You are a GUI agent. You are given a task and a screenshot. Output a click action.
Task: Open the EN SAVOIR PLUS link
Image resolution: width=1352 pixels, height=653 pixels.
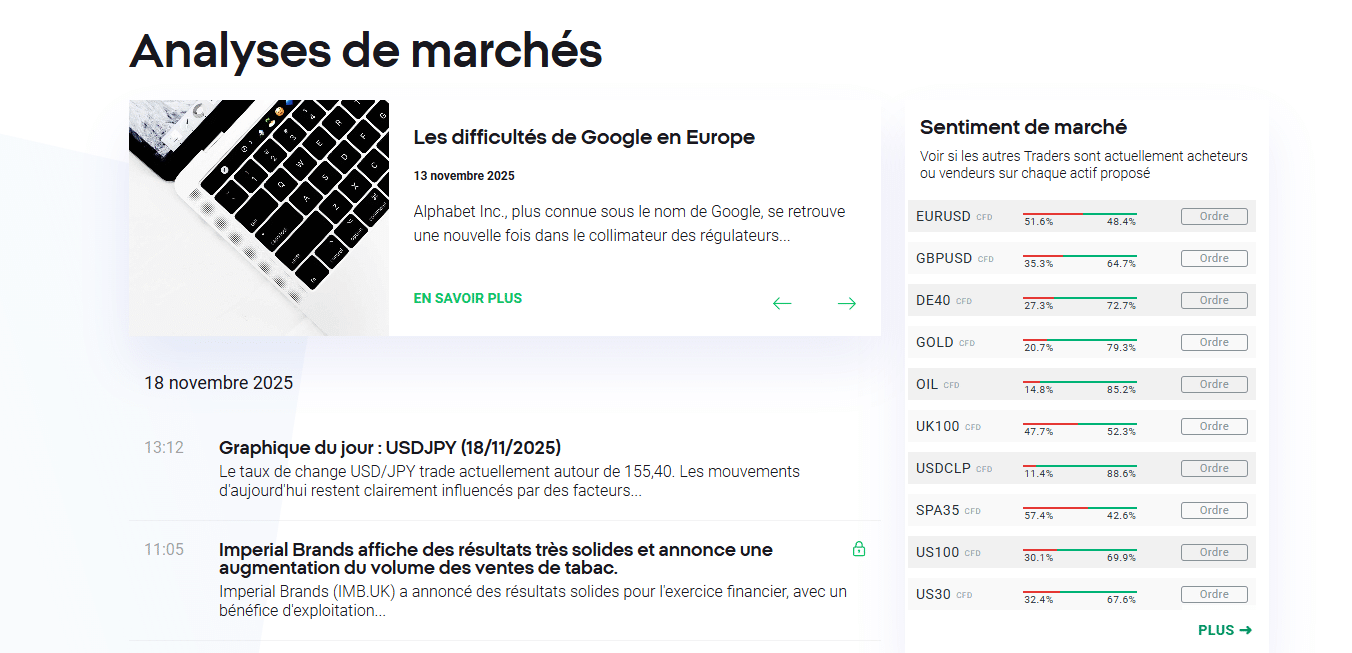[x=467, y=298]
